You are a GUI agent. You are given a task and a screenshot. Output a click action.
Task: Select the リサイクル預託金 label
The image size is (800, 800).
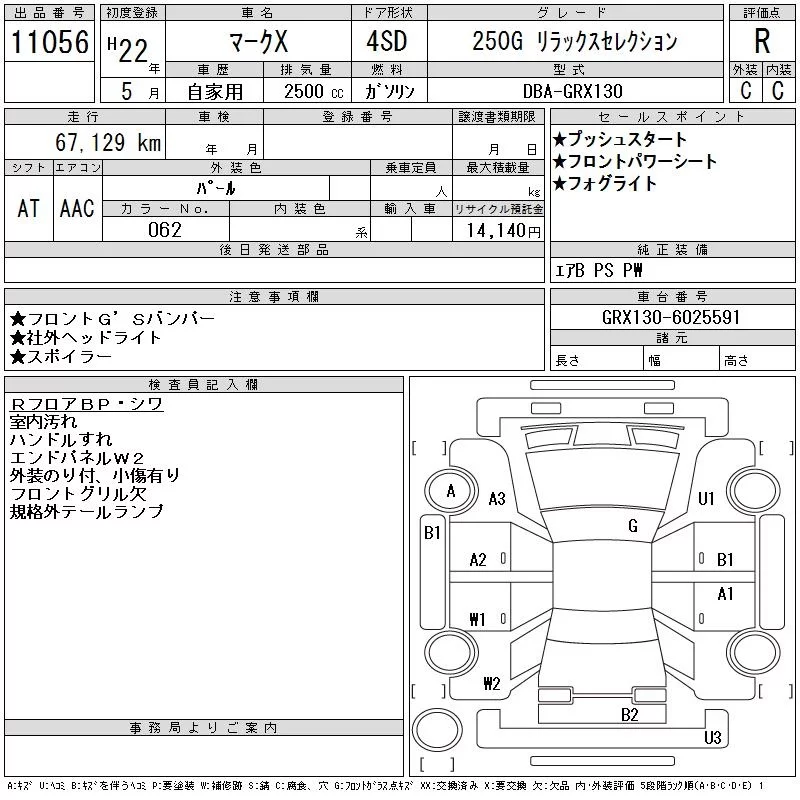tap(498, 209)
